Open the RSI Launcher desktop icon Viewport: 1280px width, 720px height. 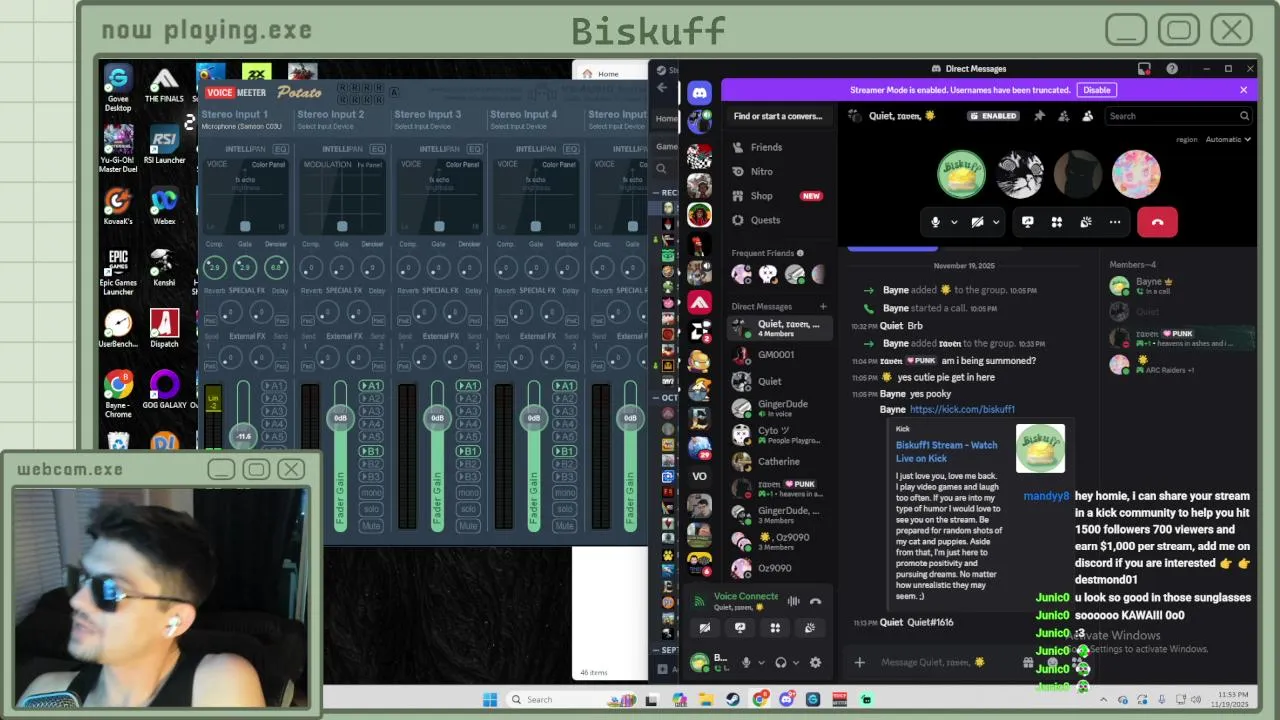click(164, 144)
